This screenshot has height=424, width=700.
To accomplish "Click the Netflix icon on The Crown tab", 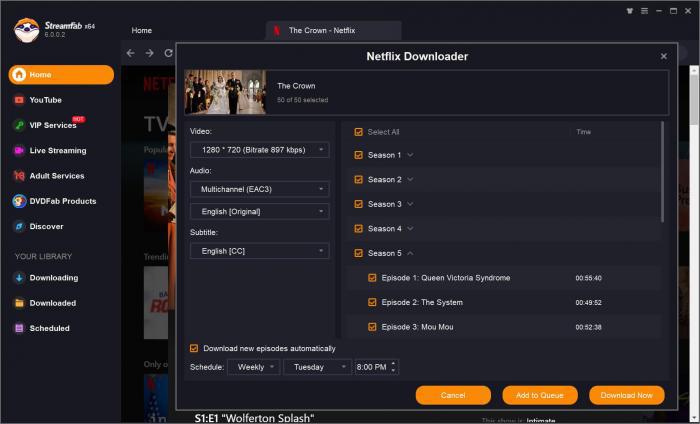I will point(277,30).
